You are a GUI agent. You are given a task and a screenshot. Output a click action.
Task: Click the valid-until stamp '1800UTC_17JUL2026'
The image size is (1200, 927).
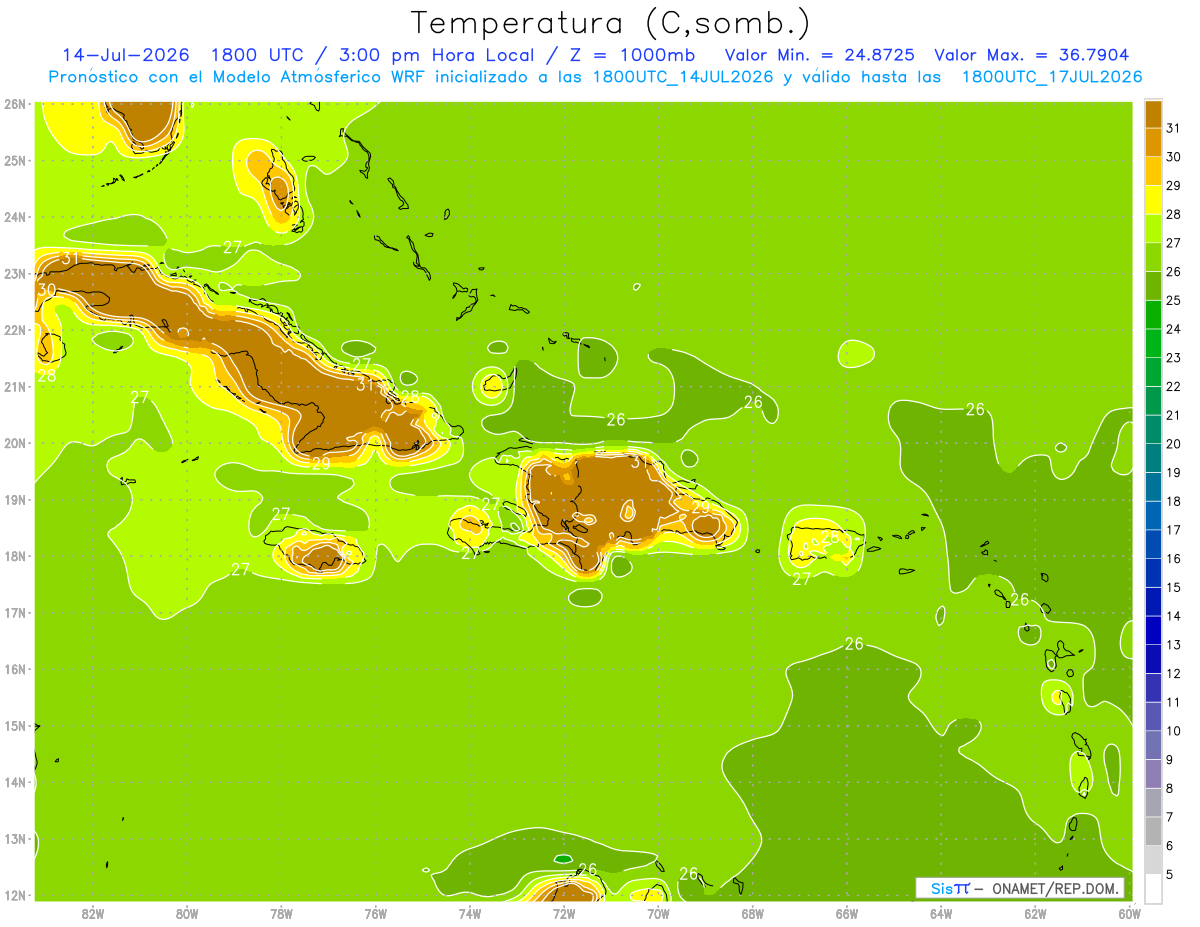pos(1052,77)
